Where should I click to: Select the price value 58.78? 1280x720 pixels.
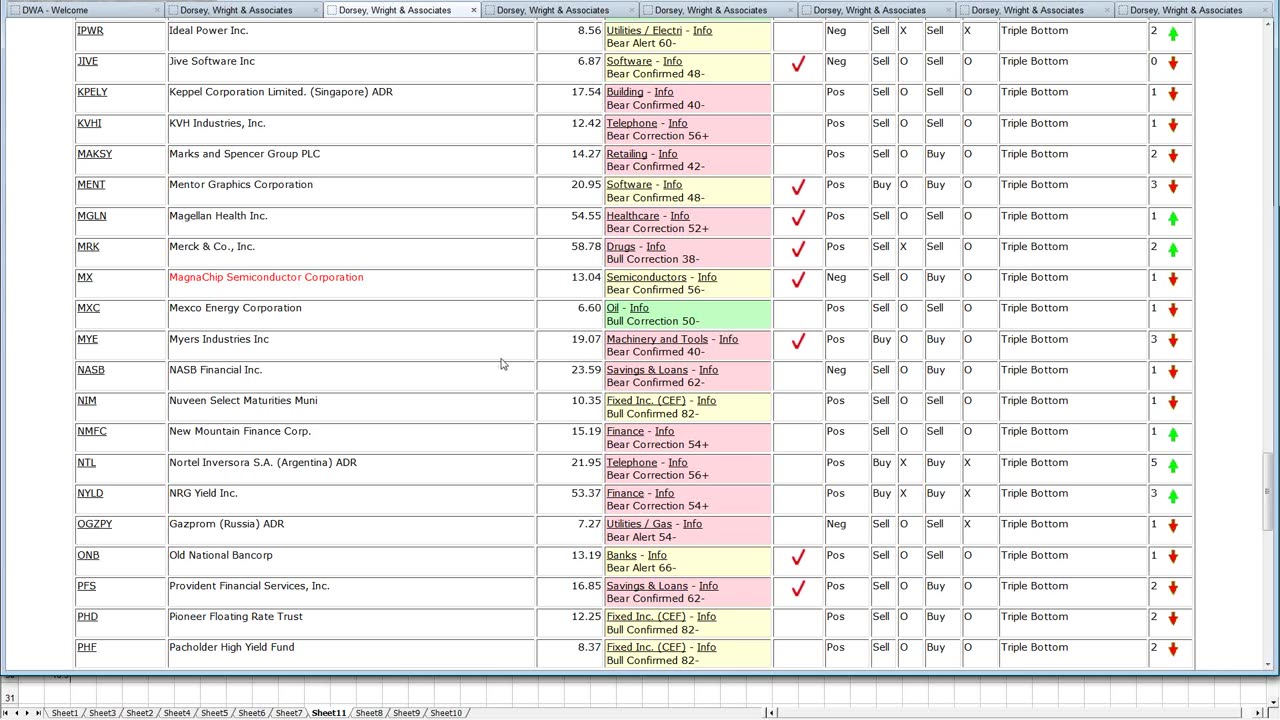(x=586, y=247)
